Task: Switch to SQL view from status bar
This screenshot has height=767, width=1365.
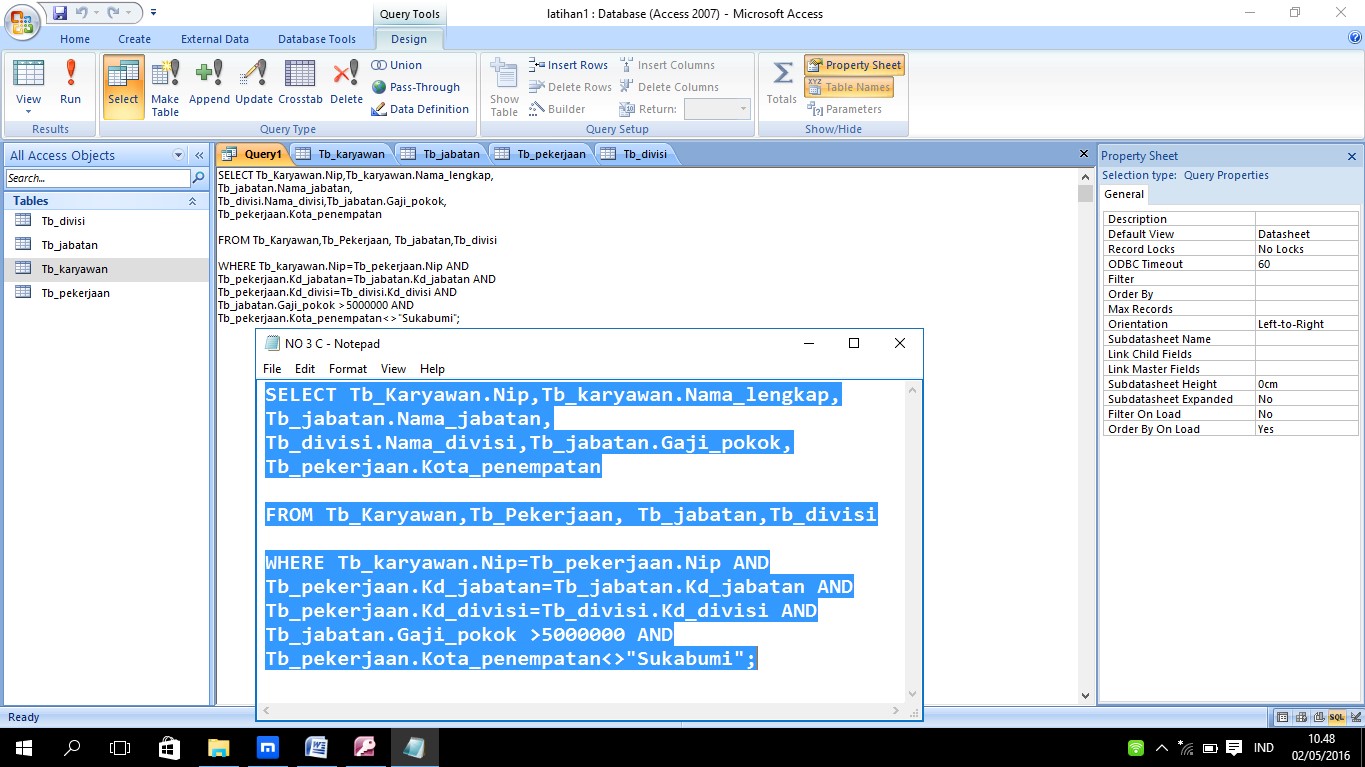Action: pos(1336,718)
